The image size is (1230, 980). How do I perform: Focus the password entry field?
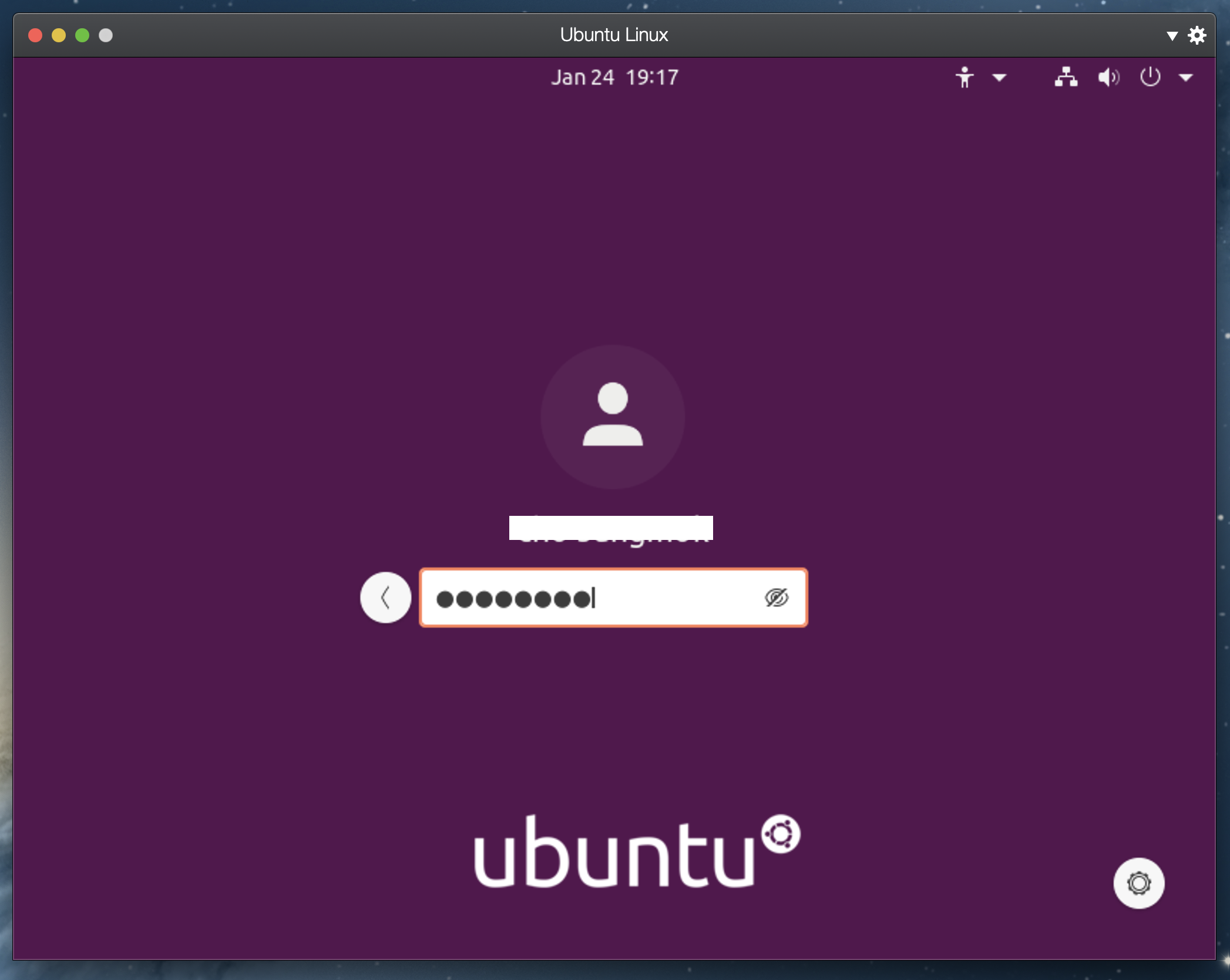[x=646, y=598]
